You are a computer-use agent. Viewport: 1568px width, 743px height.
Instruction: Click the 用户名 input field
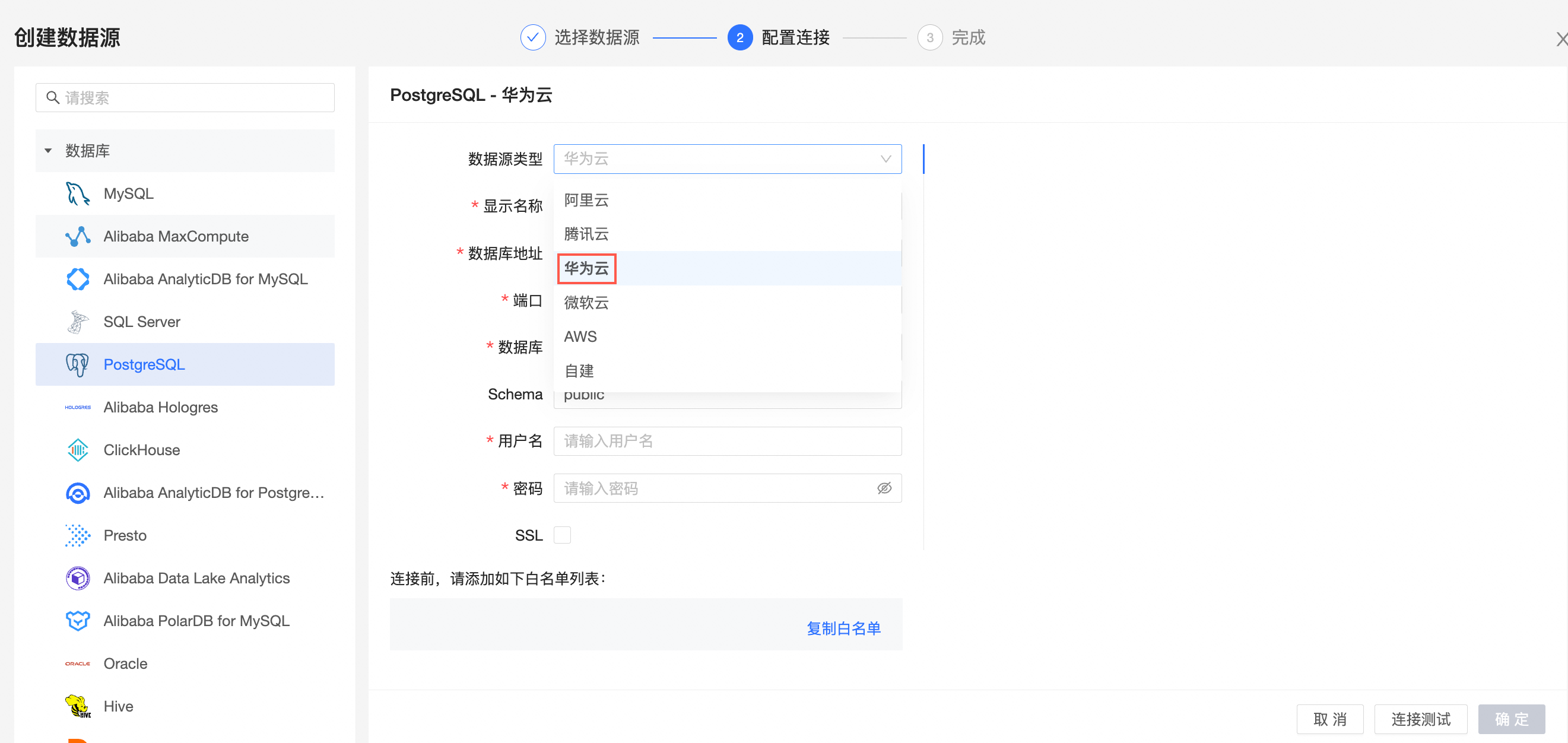coord(728,441)
